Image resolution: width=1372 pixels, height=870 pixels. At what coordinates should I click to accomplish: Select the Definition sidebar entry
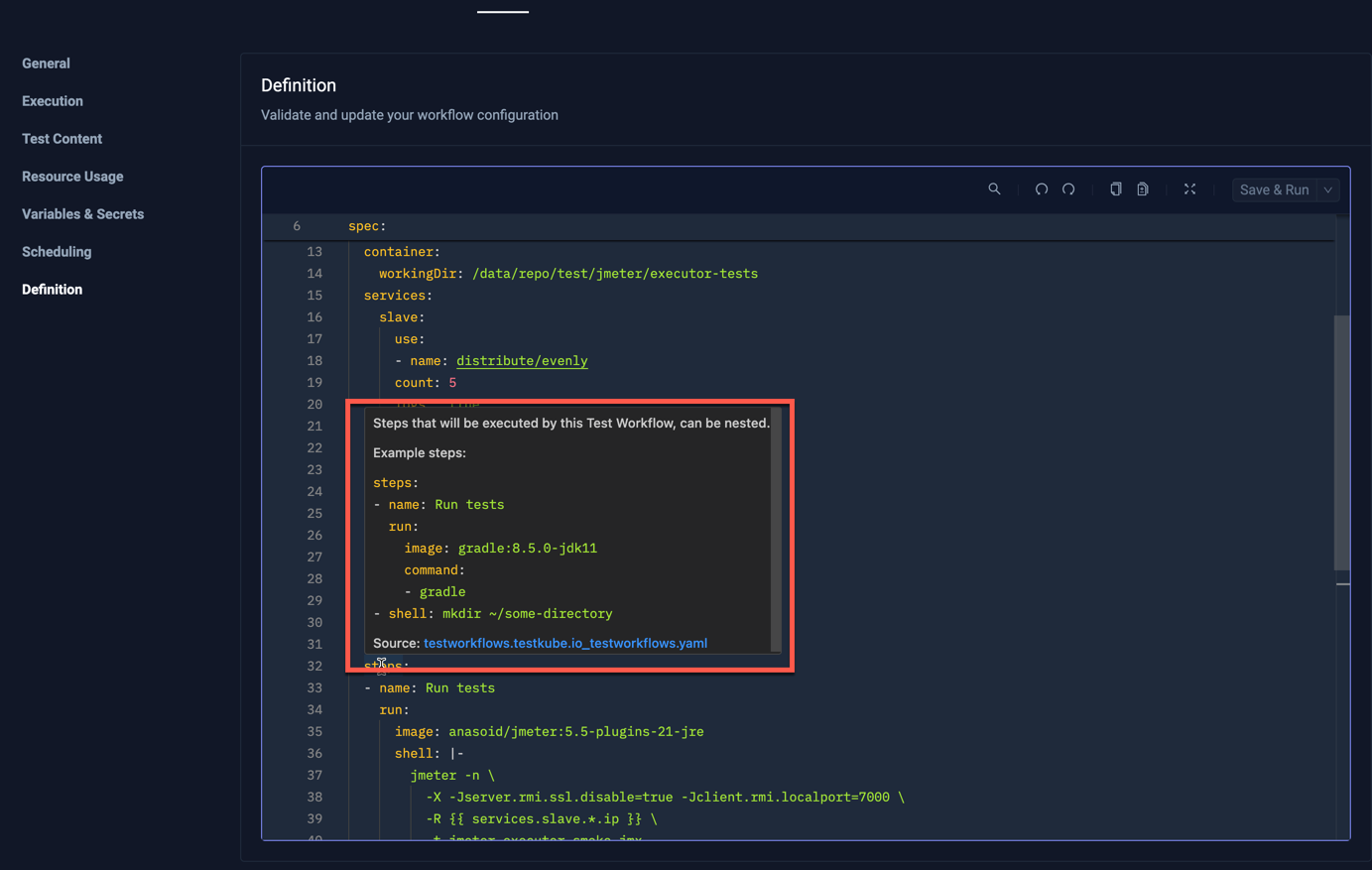pos(52,289)
